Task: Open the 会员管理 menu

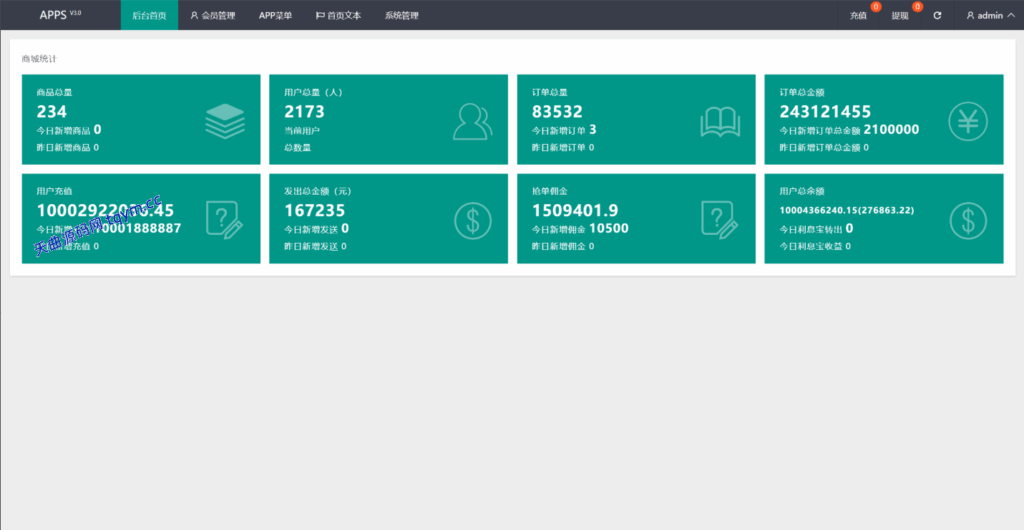Action: [x=212, y=16]
